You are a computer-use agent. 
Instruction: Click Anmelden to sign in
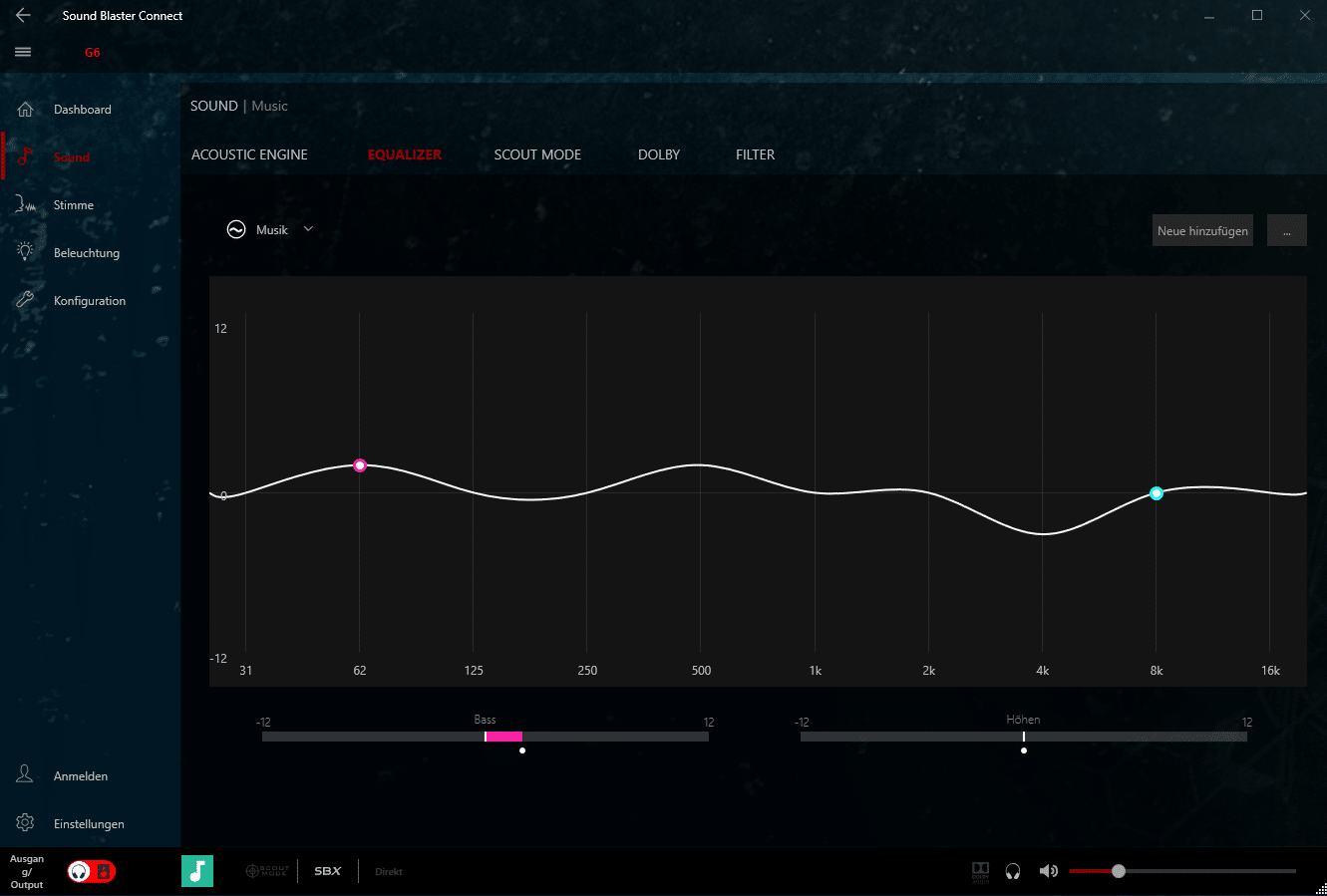pos(80,776)
